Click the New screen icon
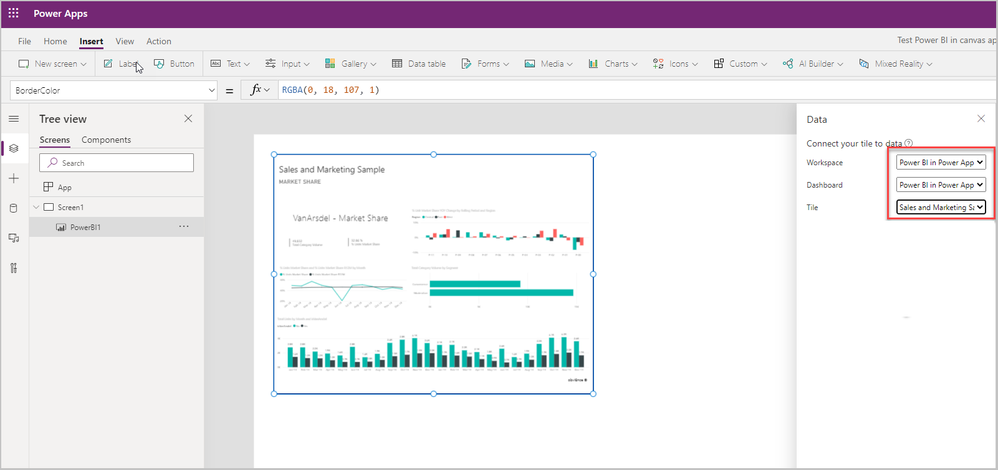 [24, 64]
